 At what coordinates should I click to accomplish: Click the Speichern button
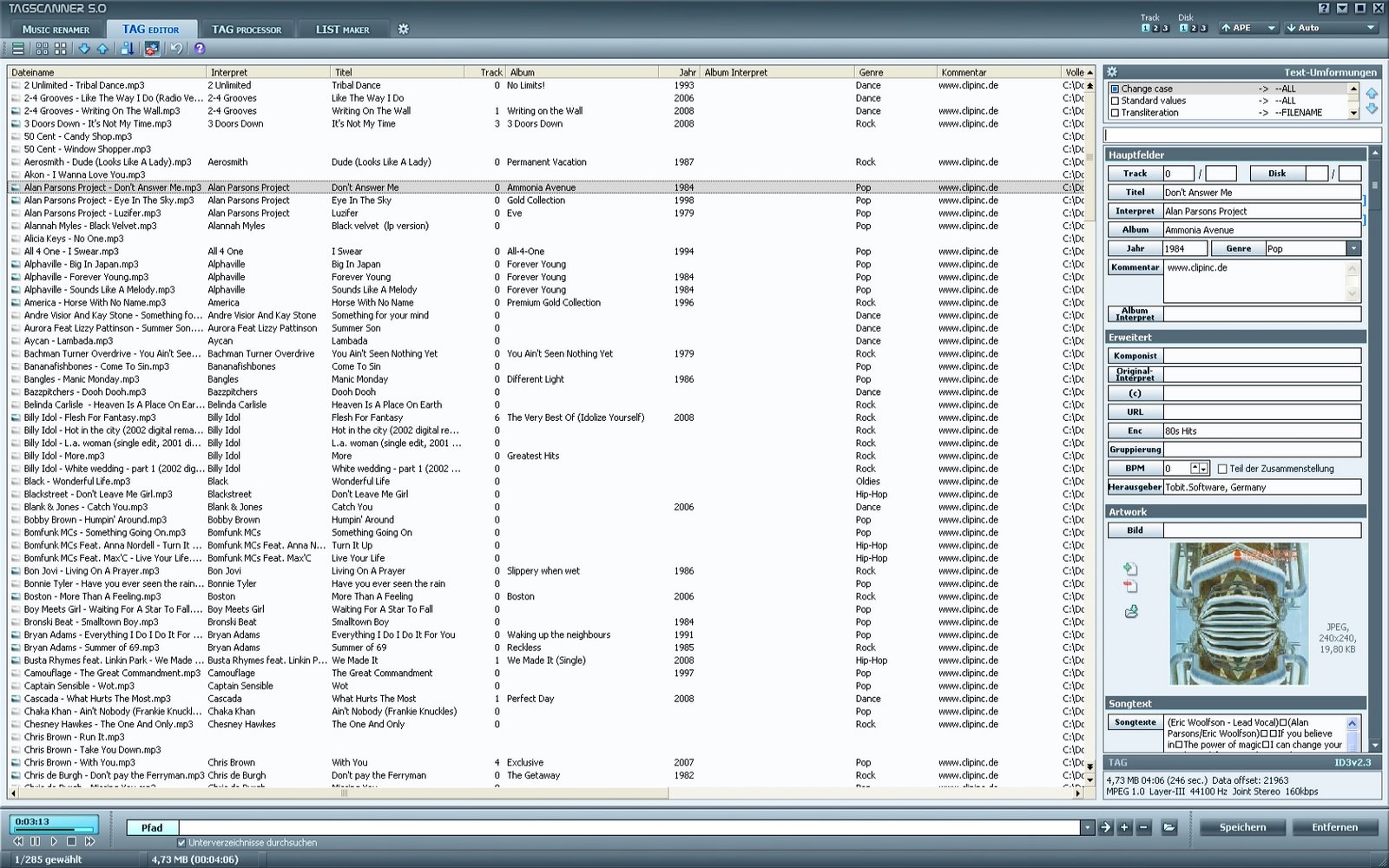click(x=1241, y=827)
